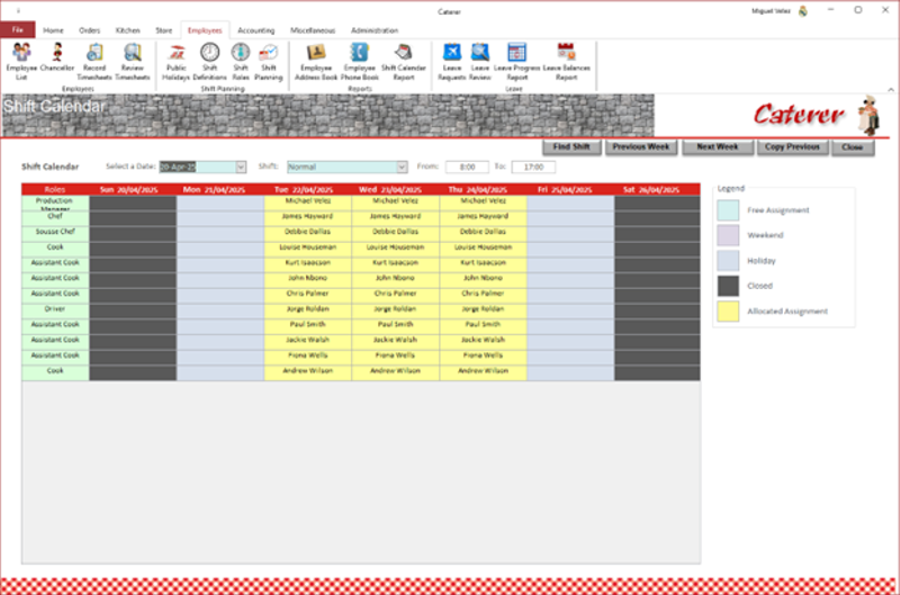Select Michael Velez on Tue 22/04/2025
This screenshot has height=595, width=900.
pyautogui.click(x=308, y=203)
